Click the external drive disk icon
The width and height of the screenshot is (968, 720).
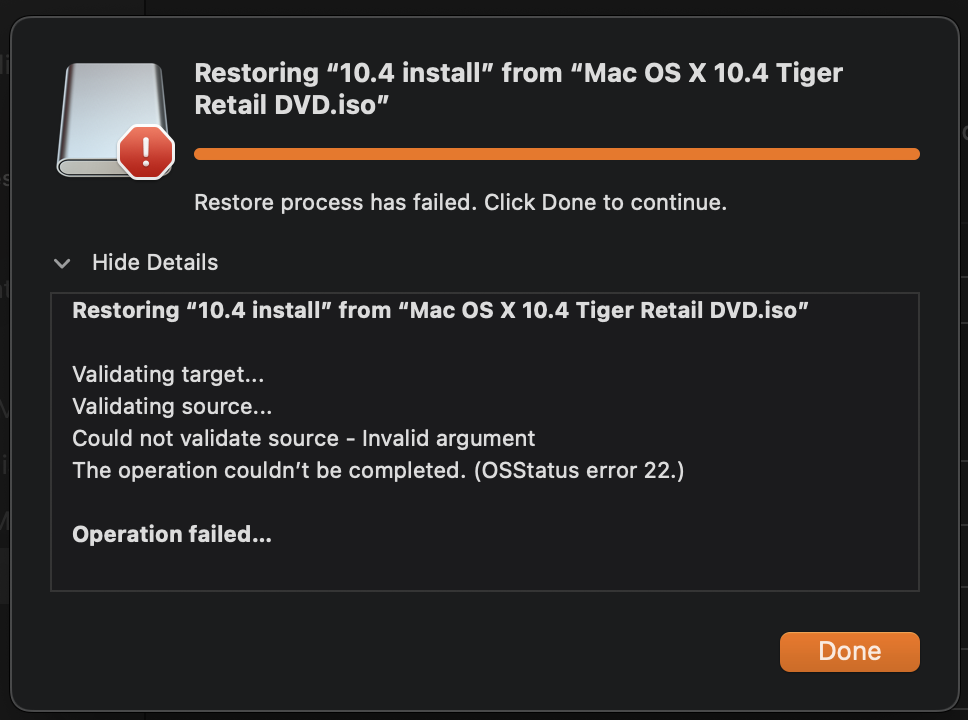click(x=112, y=120)
